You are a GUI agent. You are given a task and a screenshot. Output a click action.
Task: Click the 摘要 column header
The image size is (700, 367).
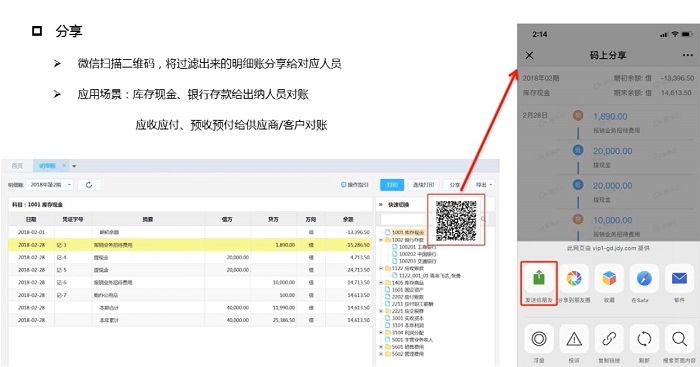tap(147, 219)
